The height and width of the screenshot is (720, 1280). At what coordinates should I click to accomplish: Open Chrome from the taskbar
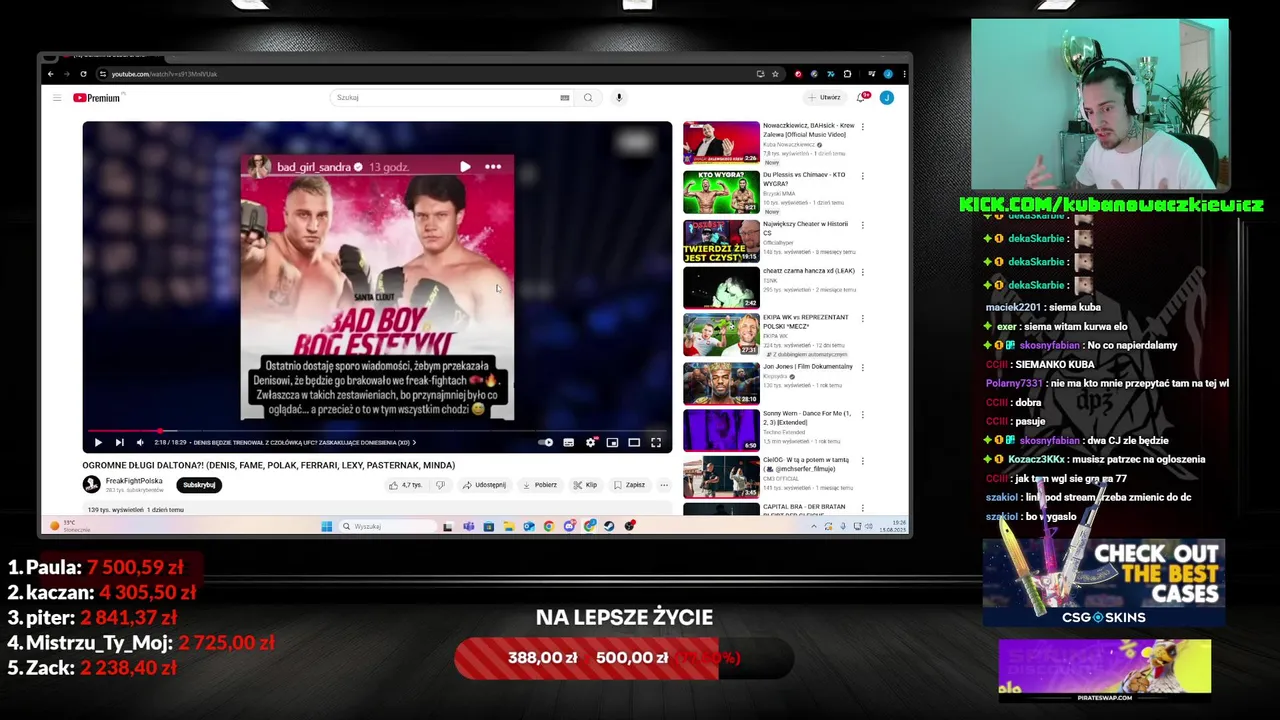click(x=549, y=526)
